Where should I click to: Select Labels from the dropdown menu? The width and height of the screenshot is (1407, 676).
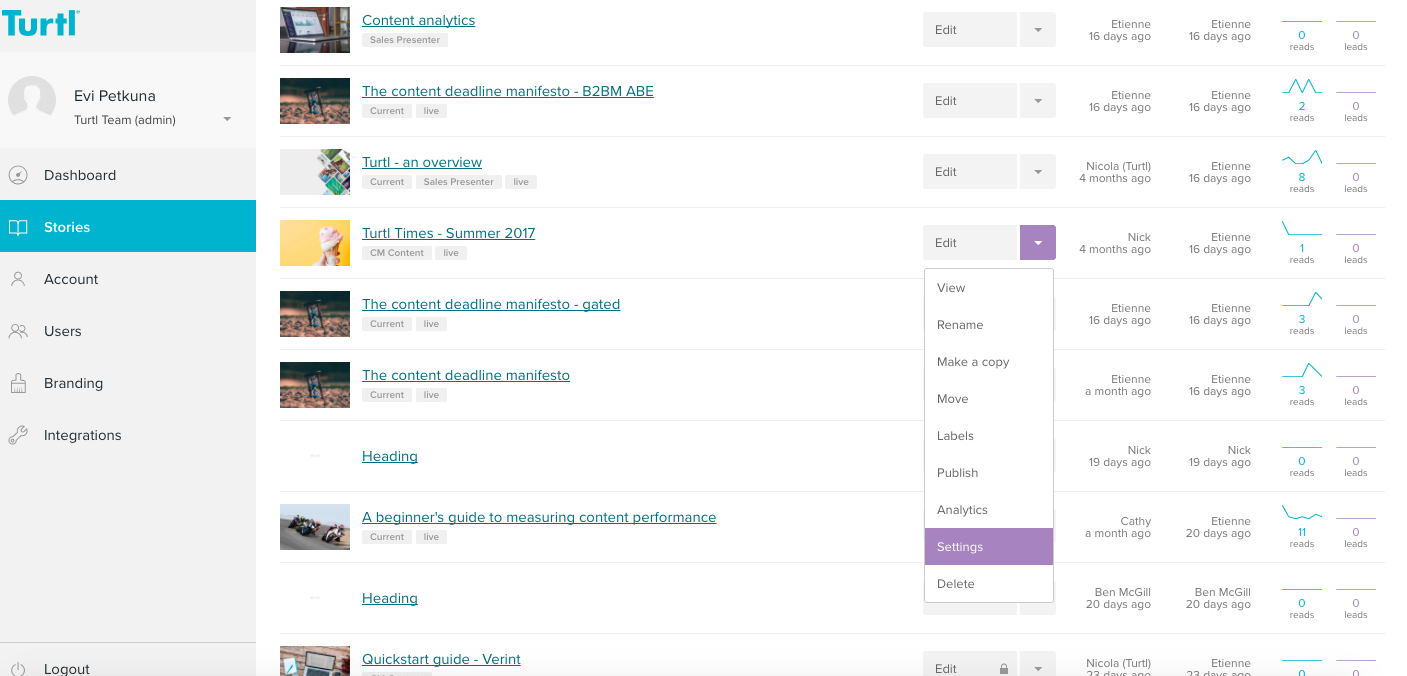pos(989,436)
